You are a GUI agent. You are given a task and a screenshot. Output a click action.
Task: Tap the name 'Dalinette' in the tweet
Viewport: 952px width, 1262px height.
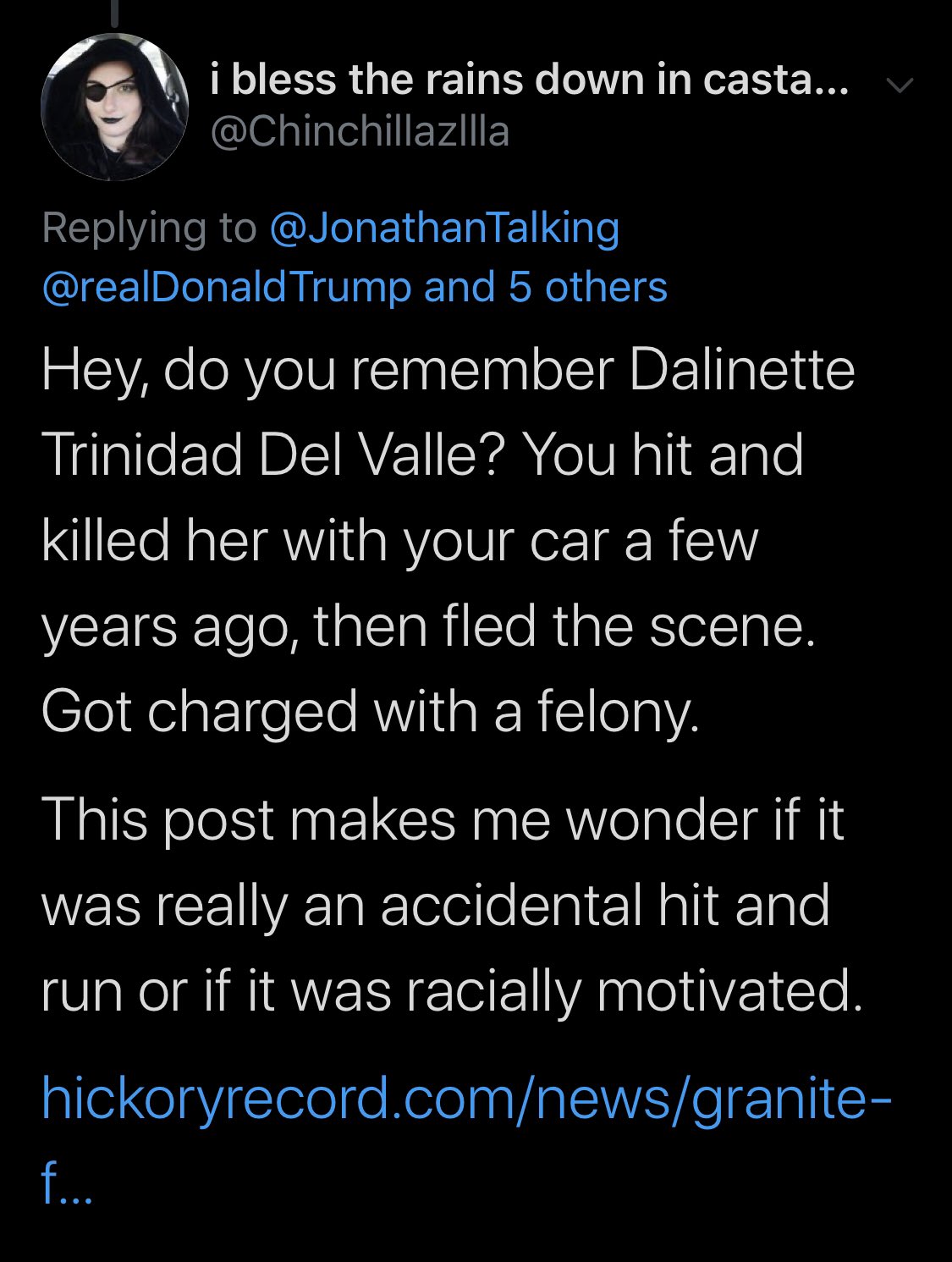pyautogui.click(x=742, y=371)
